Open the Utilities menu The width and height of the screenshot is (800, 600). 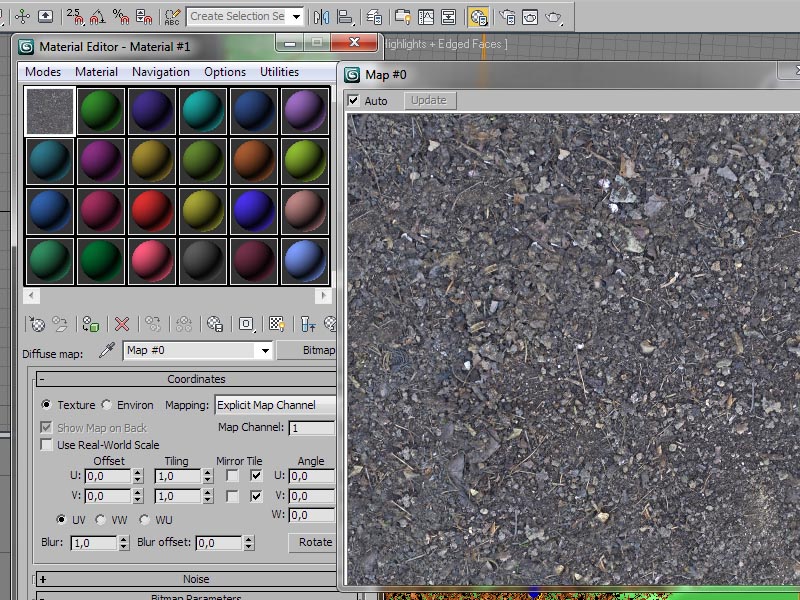point(279,72)
